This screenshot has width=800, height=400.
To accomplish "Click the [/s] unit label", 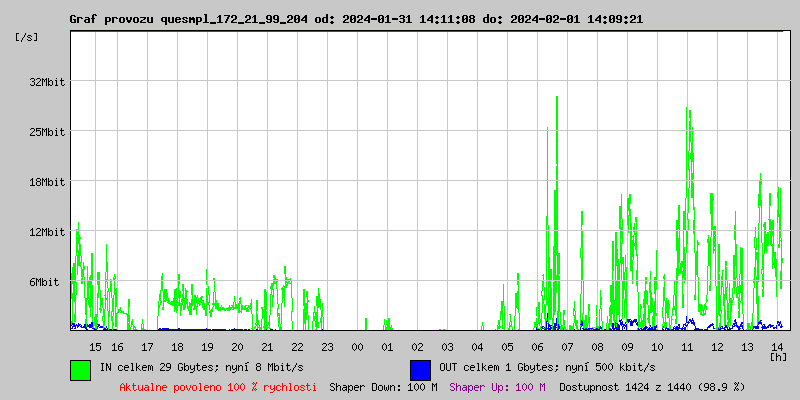I will point(27,37).
